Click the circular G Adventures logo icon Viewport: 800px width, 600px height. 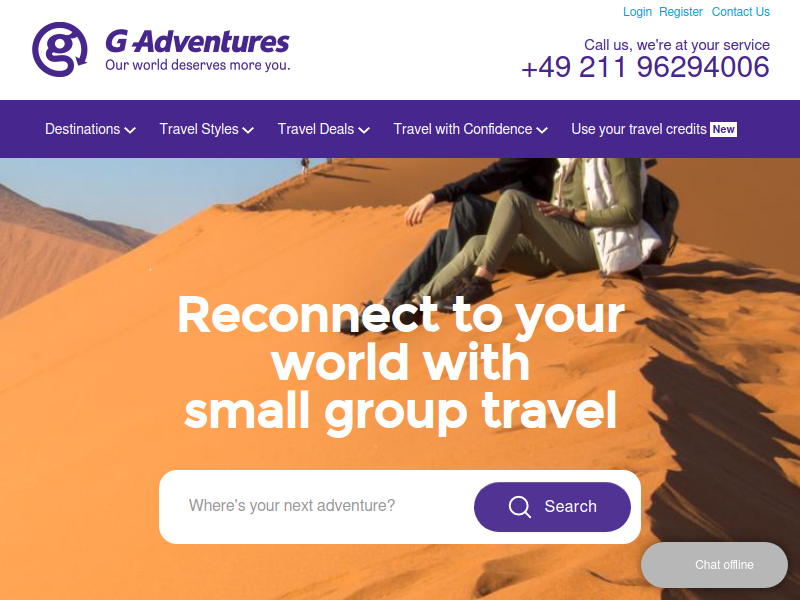point(60,49)
